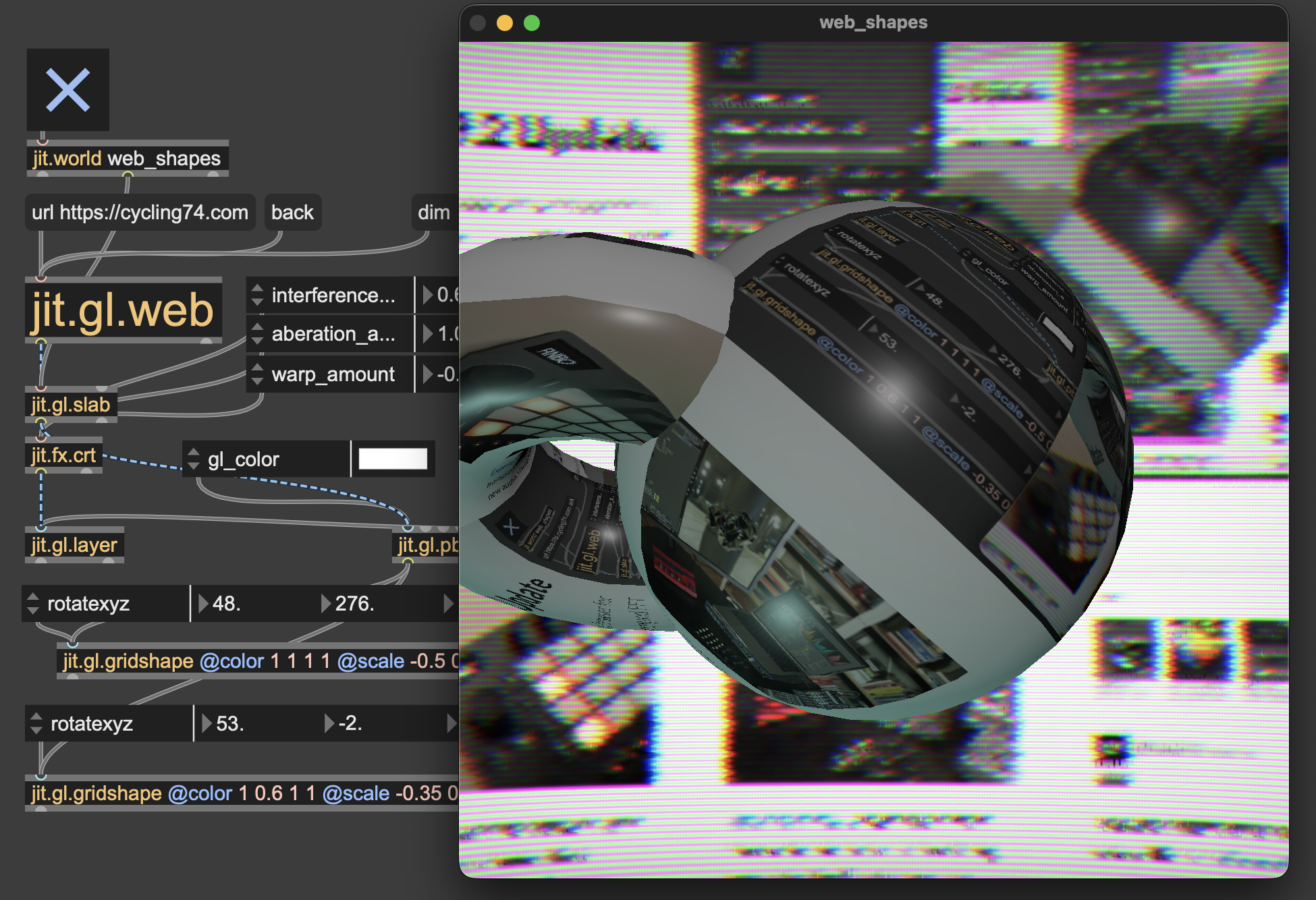Click the yellow minimize button of web_shapes window
1316x900 pixels.
505,23
